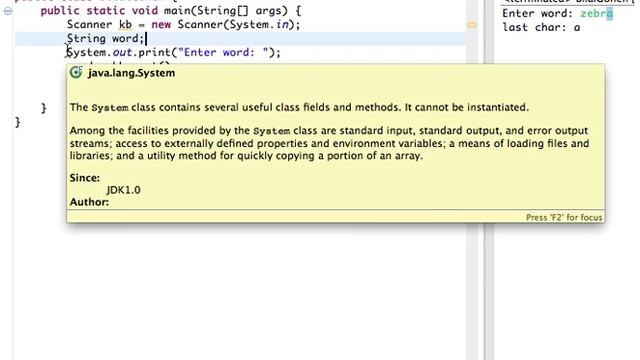Click the 'JDK1.0' value in the tooltip
The width and height of the screenshot is (640, 360).
(123, 190)
